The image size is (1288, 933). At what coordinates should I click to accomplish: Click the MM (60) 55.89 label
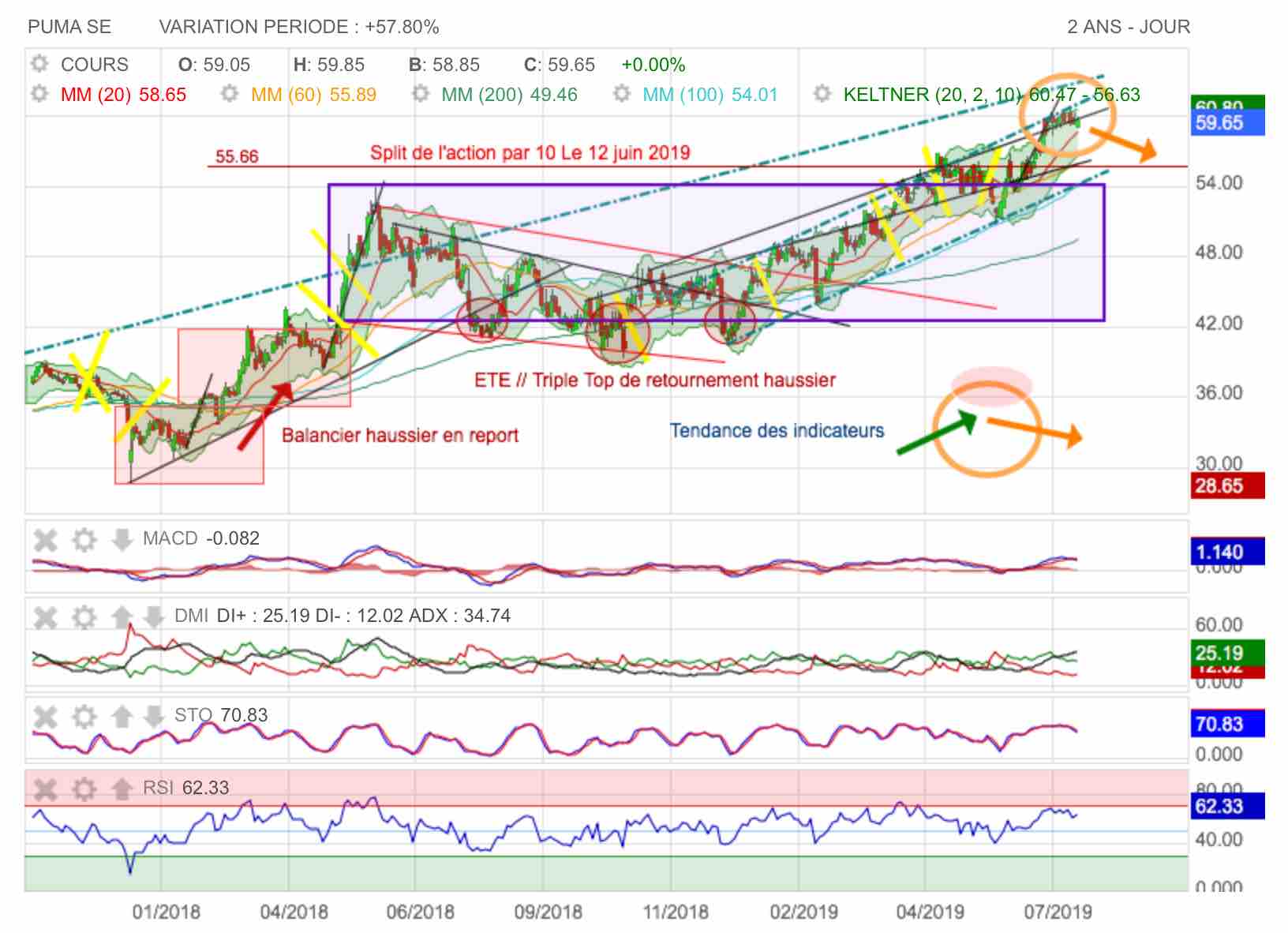click(313, 95)
